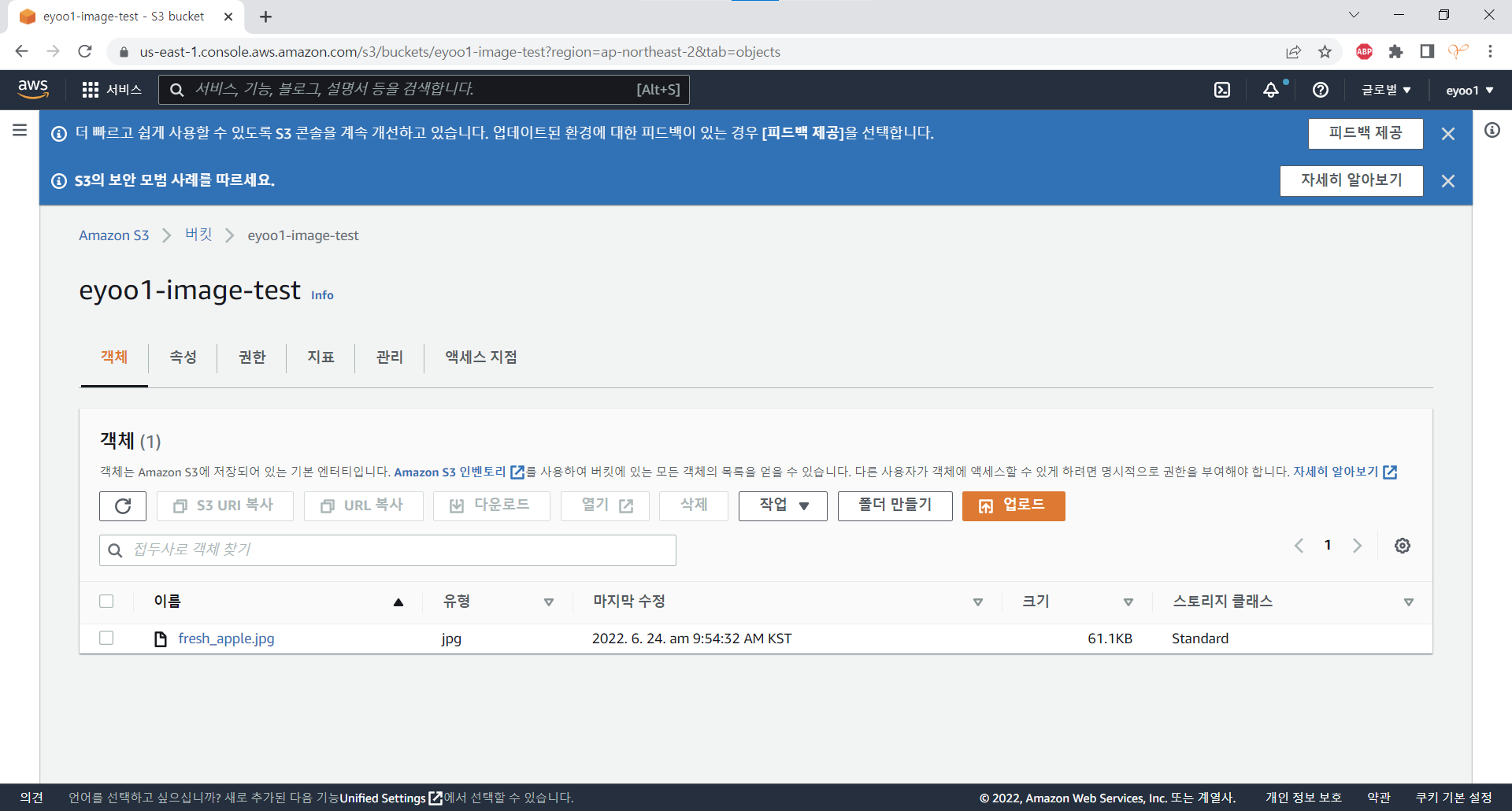Click the 삭제 delete button

point(694,506)
